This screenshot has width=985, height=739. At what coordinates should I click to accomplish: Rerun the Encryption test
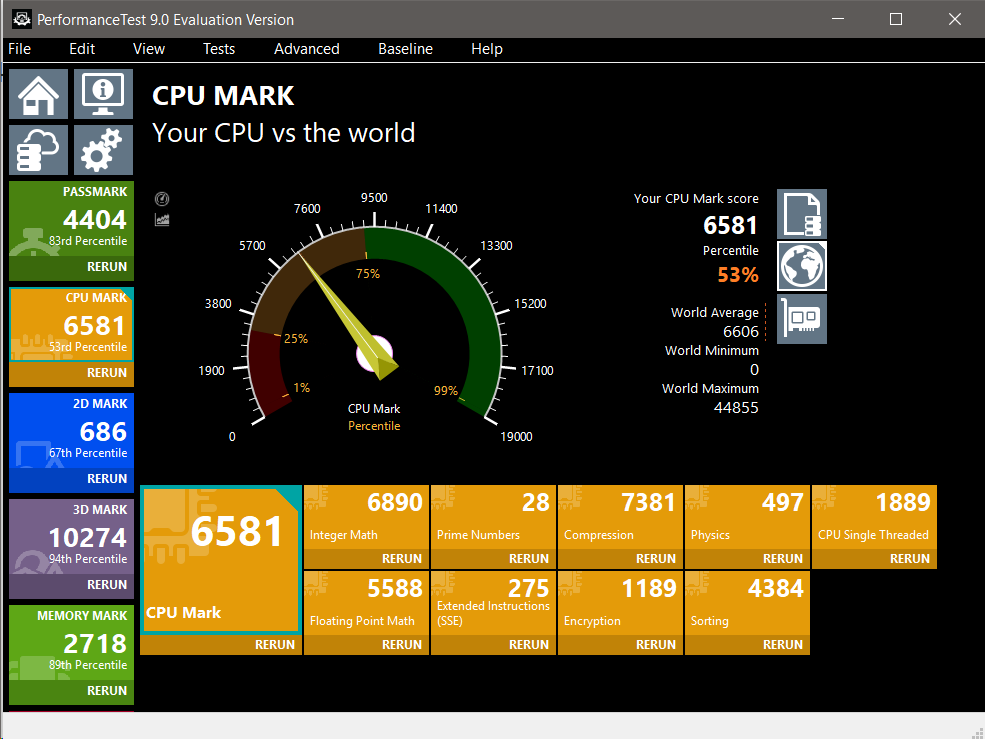tap(655, 645)
